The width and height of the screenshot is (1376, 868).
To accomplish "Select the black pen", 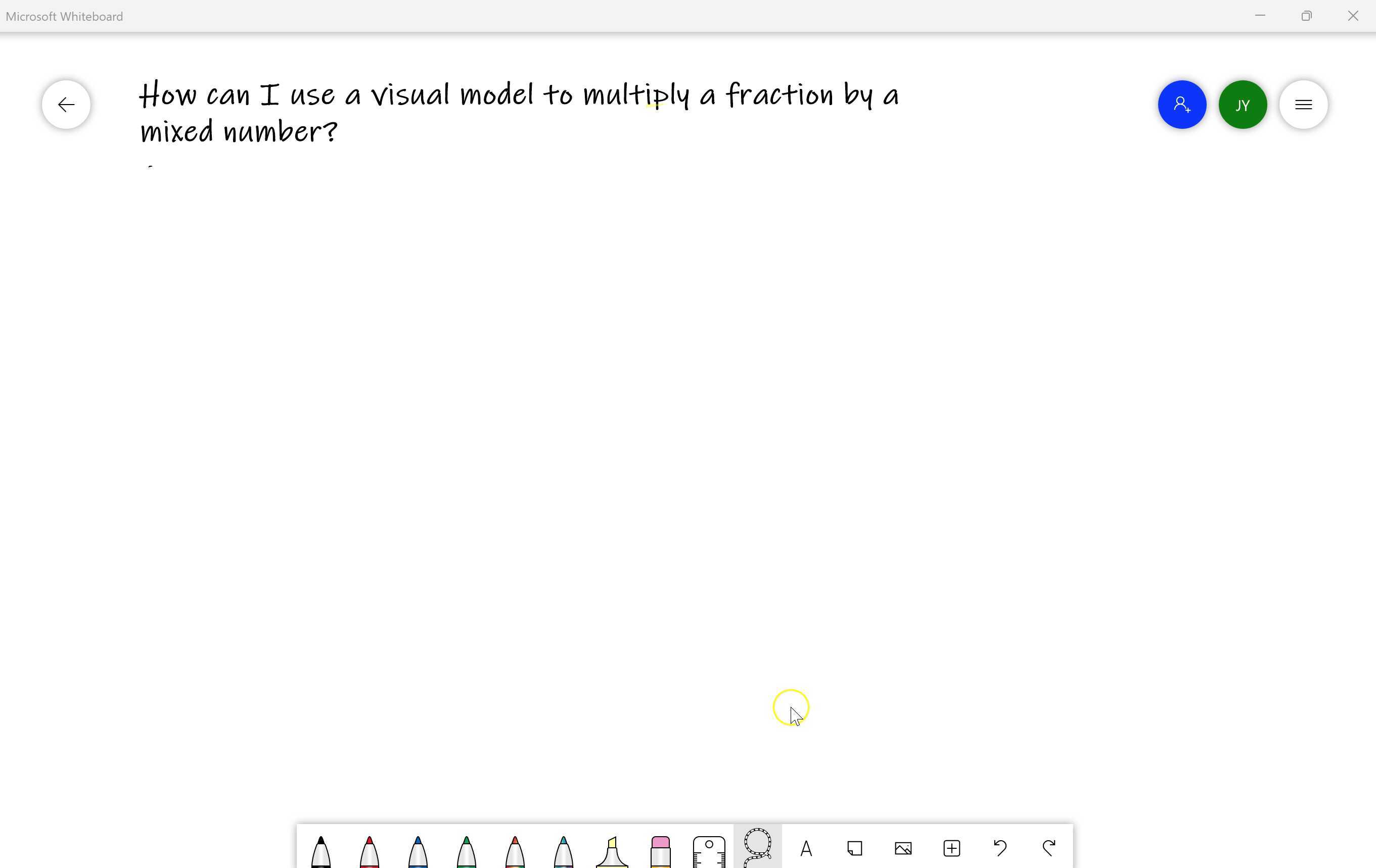I will point(320,851).
